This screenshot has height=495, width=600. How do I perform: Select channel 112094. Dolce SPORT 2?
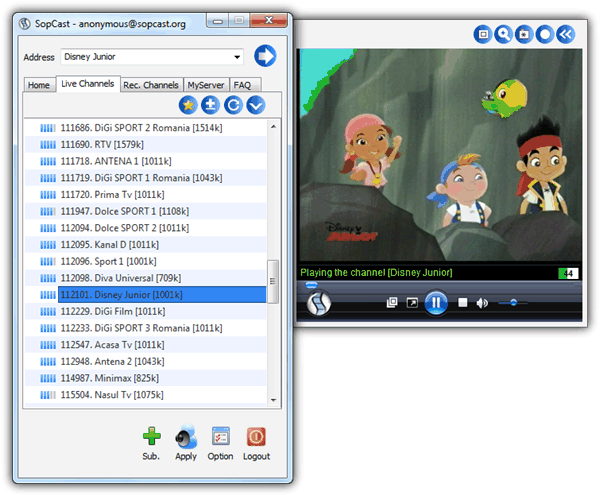point(145,228)
